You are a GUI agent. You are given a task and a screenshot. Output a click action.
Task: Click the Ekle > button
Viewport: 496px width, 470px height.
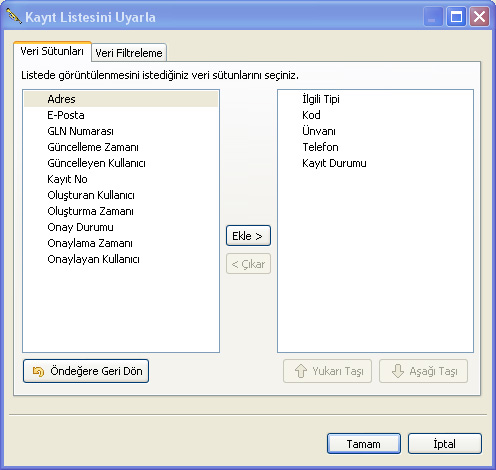248,236
